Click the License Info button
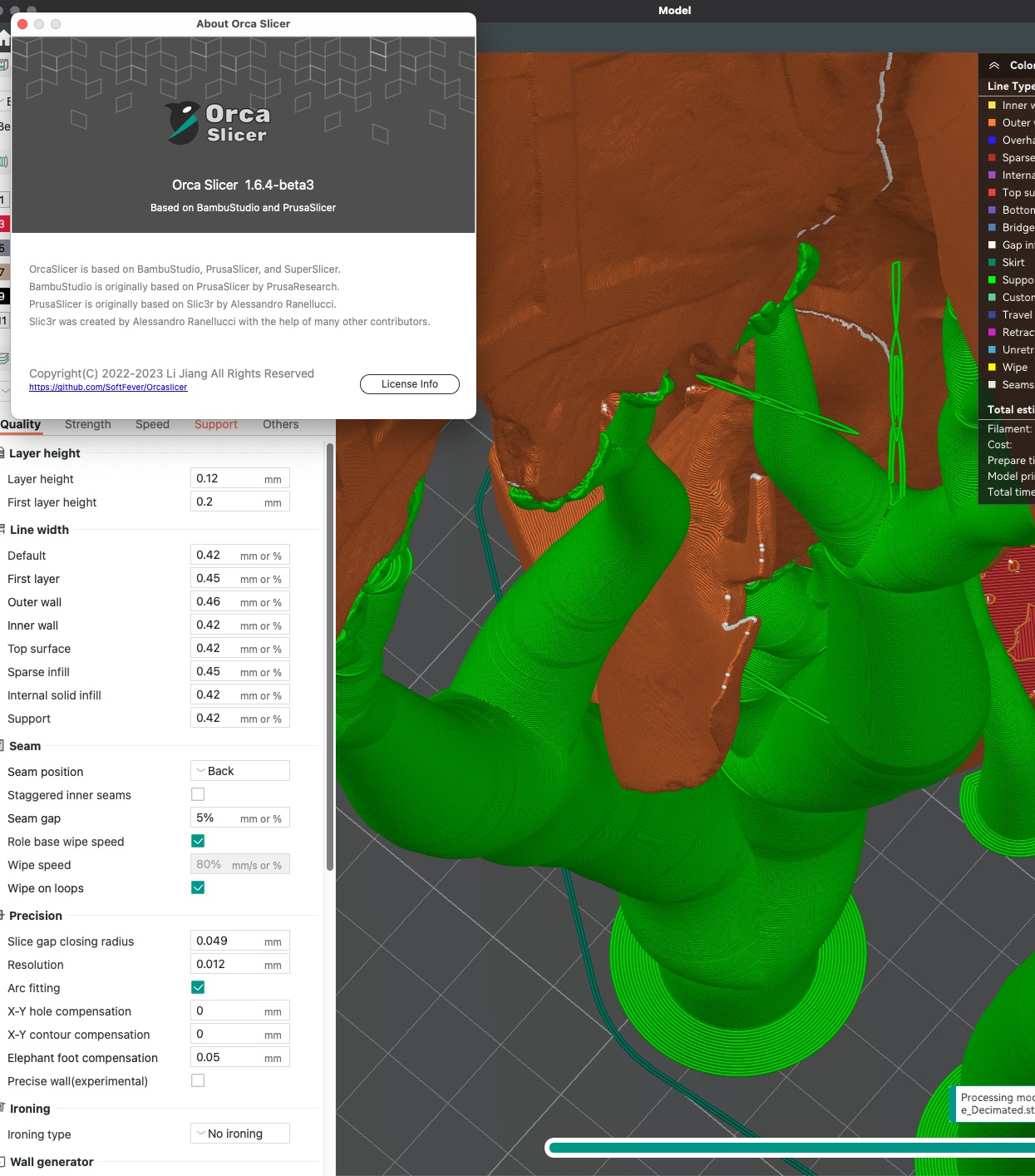 pyautogui.click(x=409, y=383)
